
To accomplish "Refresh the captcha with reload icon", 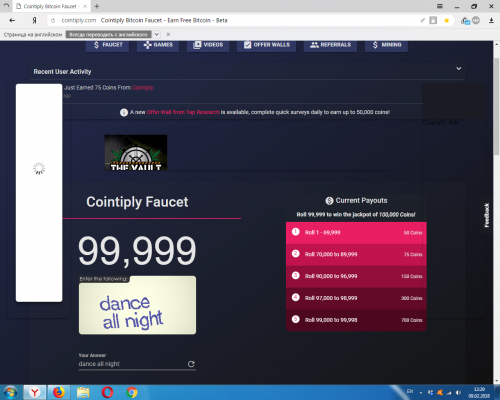I will (x=191, y=364).
